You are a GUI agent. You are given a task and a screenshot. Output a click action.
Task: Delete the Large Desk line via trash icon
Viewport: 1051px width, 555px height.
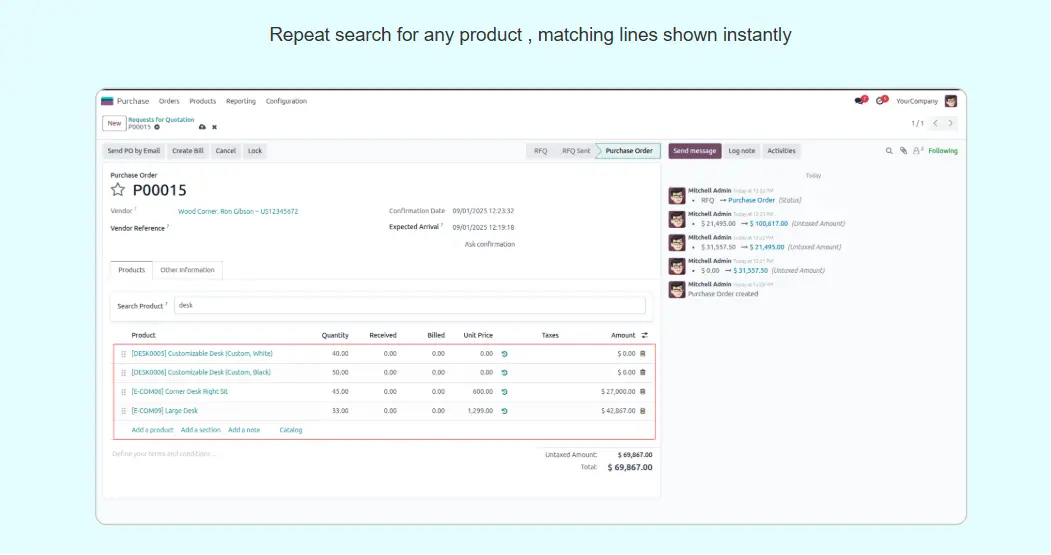pyautogui.click(x=643, y=411)
